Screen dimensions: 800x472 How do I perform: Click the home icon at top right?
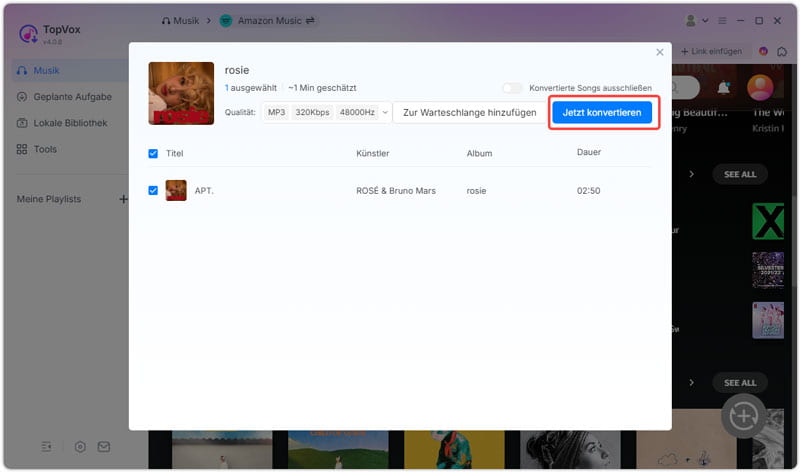782,52
